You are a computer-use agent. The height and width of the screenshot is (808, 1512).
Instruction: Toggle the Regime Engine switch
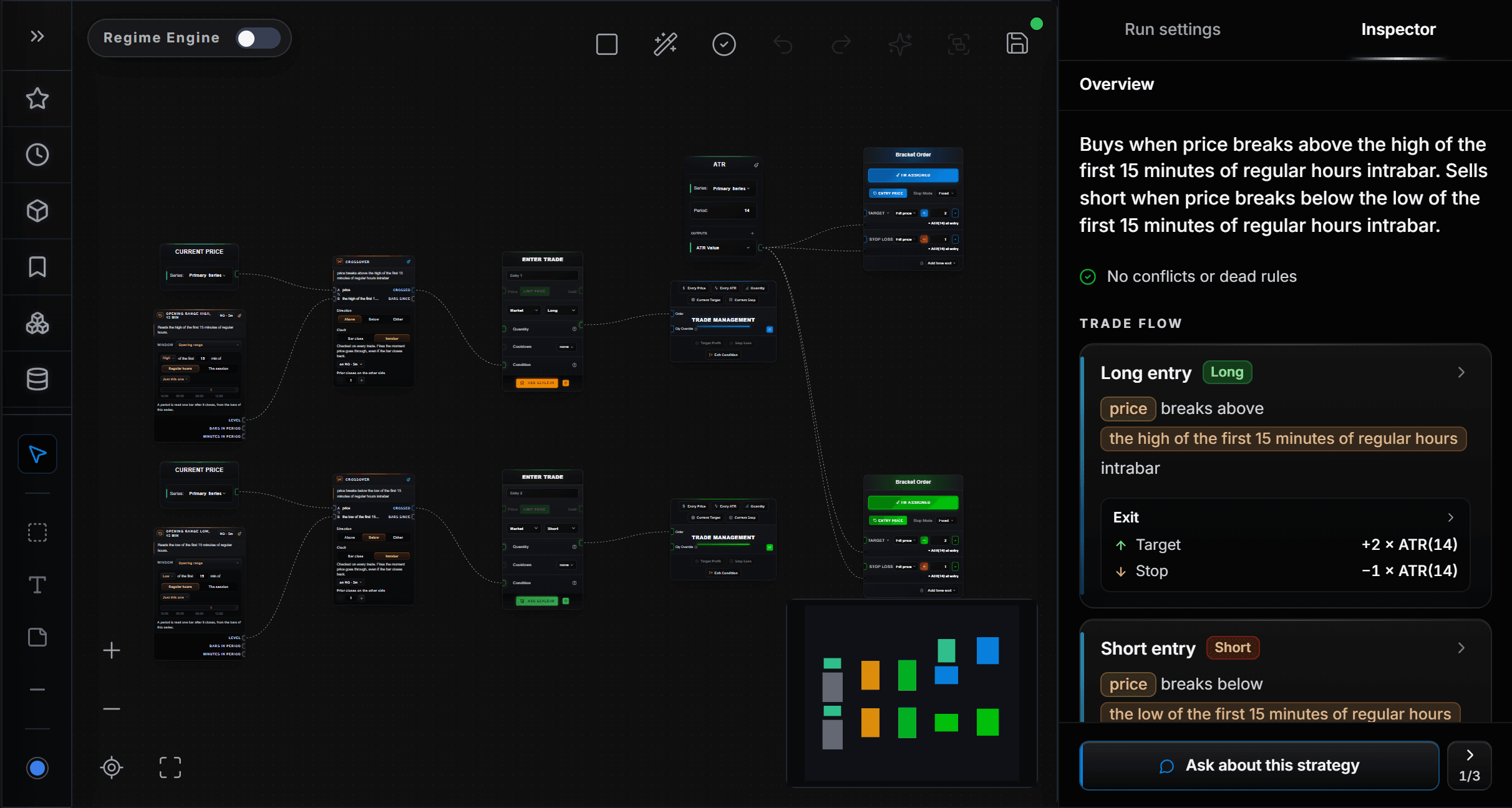point(258,39)
